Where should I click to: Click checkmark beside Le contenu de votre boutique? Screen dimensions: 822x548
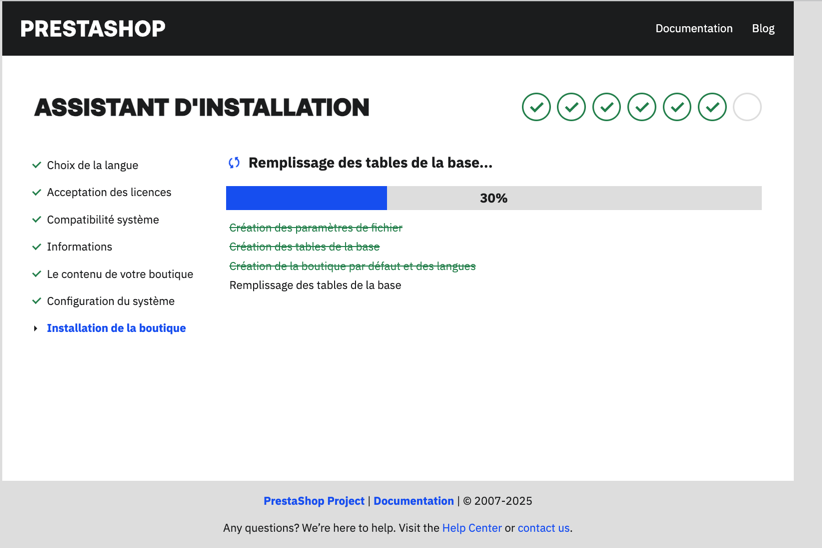[x=36, y=274]
